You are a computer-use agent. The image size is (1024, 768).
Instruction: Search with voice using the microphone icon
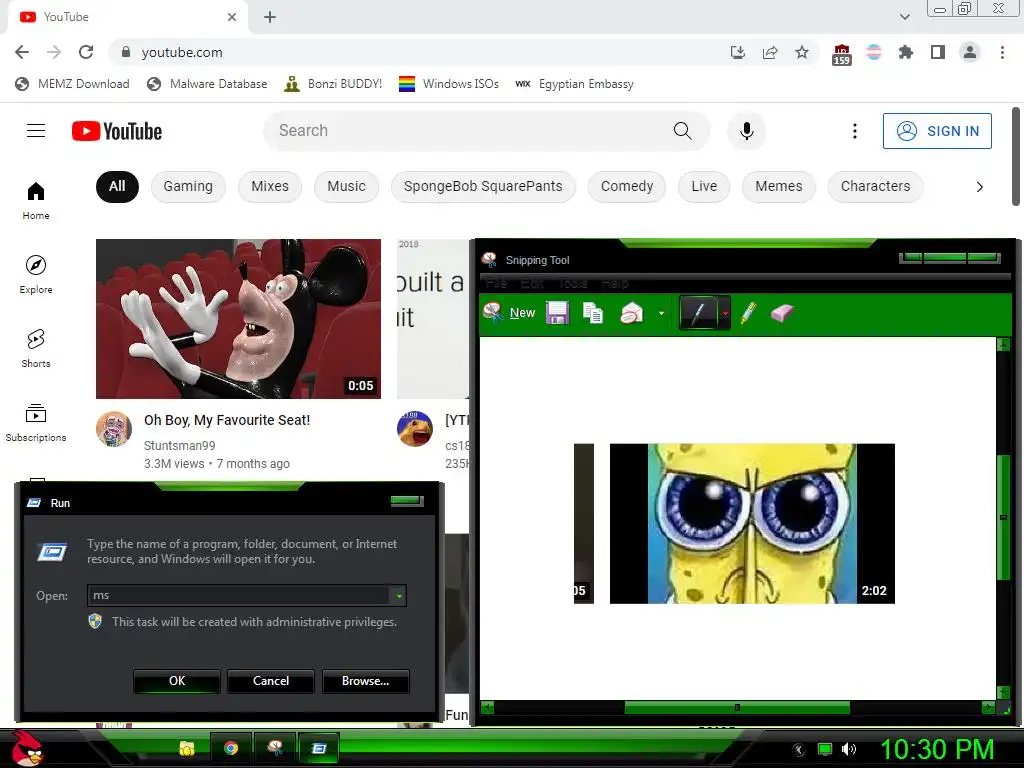(746, 131)
